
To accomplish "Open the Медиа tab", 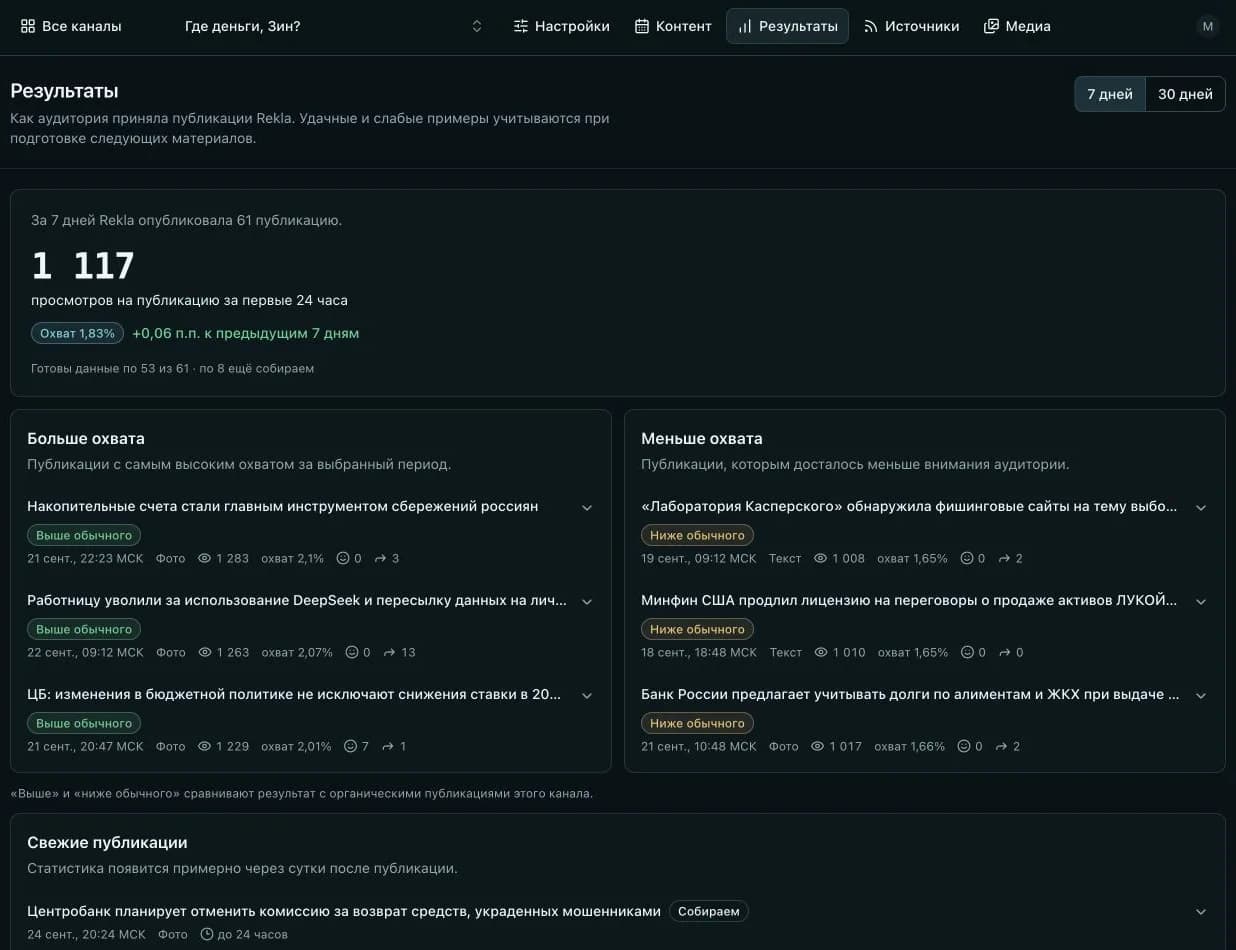I will click(1017, 26).
